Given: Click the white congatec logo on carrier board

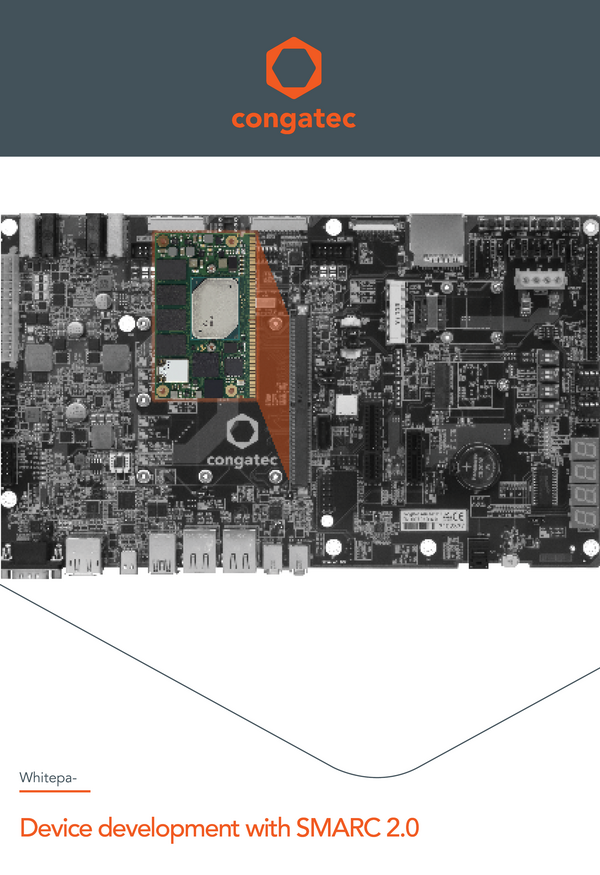Looking at the screenshot, I should coord(242,441).
